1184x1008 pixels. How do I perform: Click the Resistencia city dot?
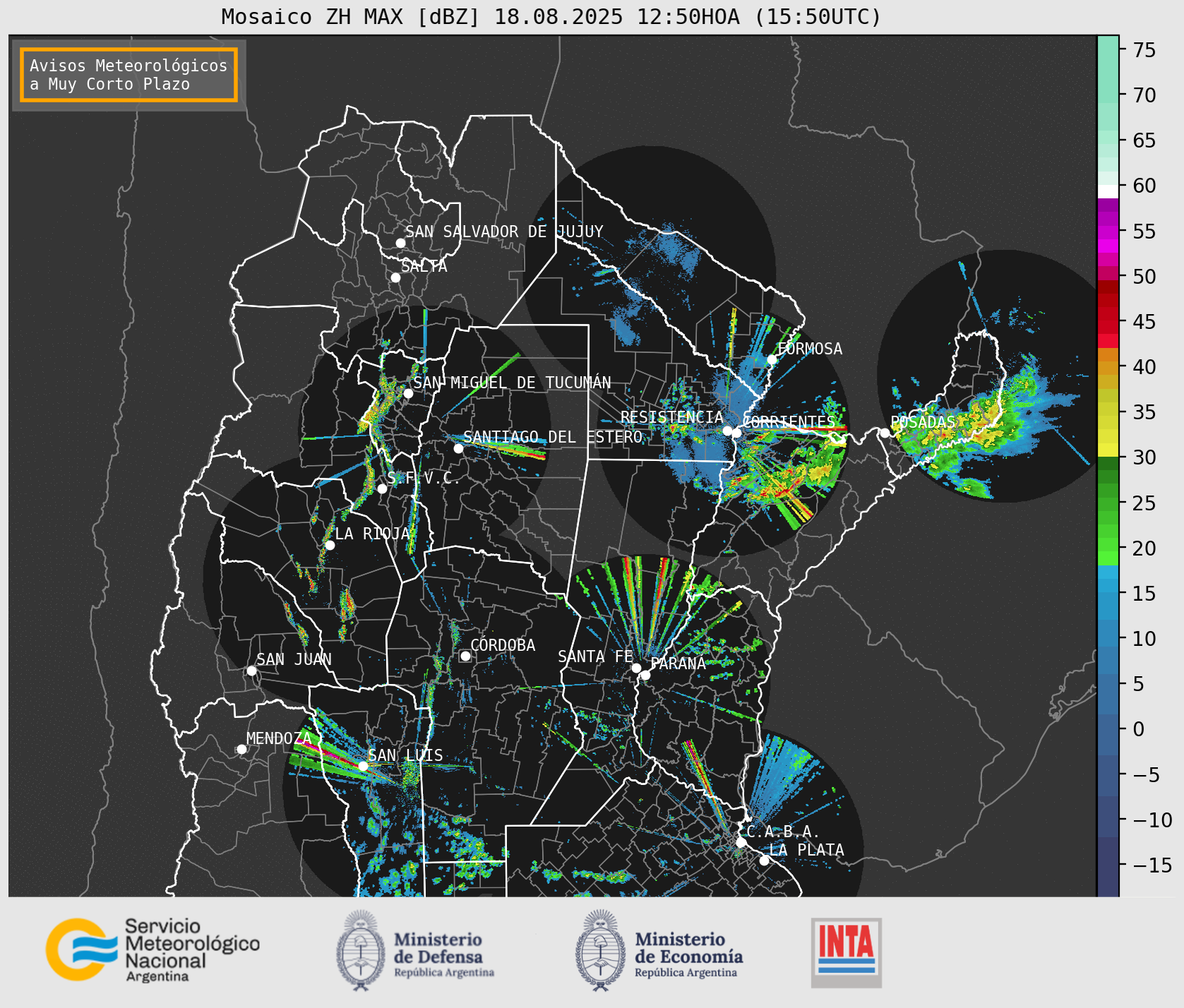[727, 431]
